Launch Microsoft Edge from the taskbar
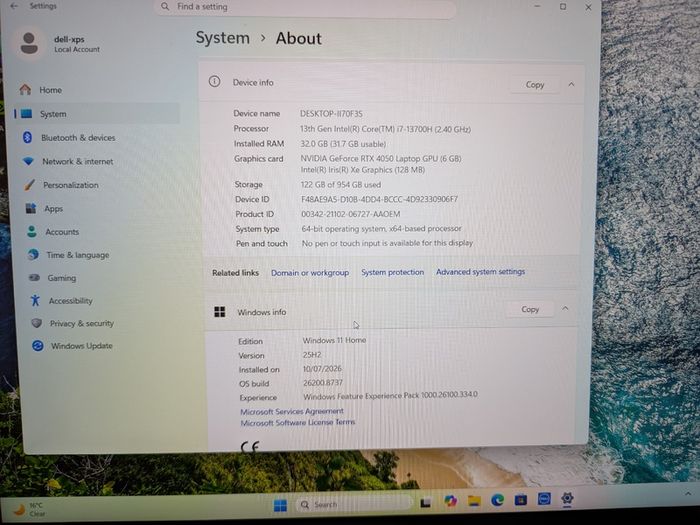Screen dimensions: 700x525 497,500
